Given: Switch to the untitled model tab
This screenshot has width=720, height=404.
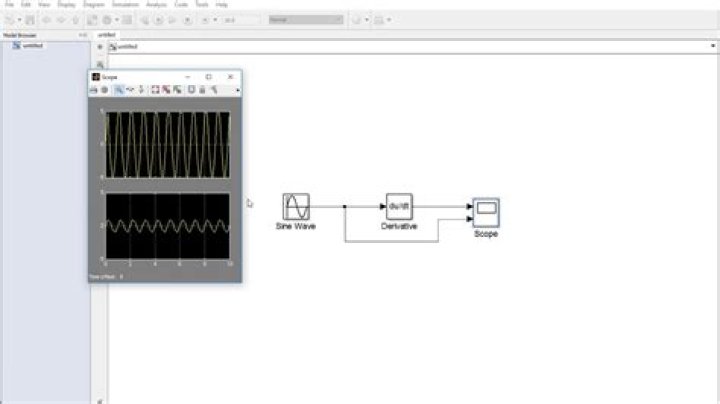Looking at the screenshot, I should (107, 35).
